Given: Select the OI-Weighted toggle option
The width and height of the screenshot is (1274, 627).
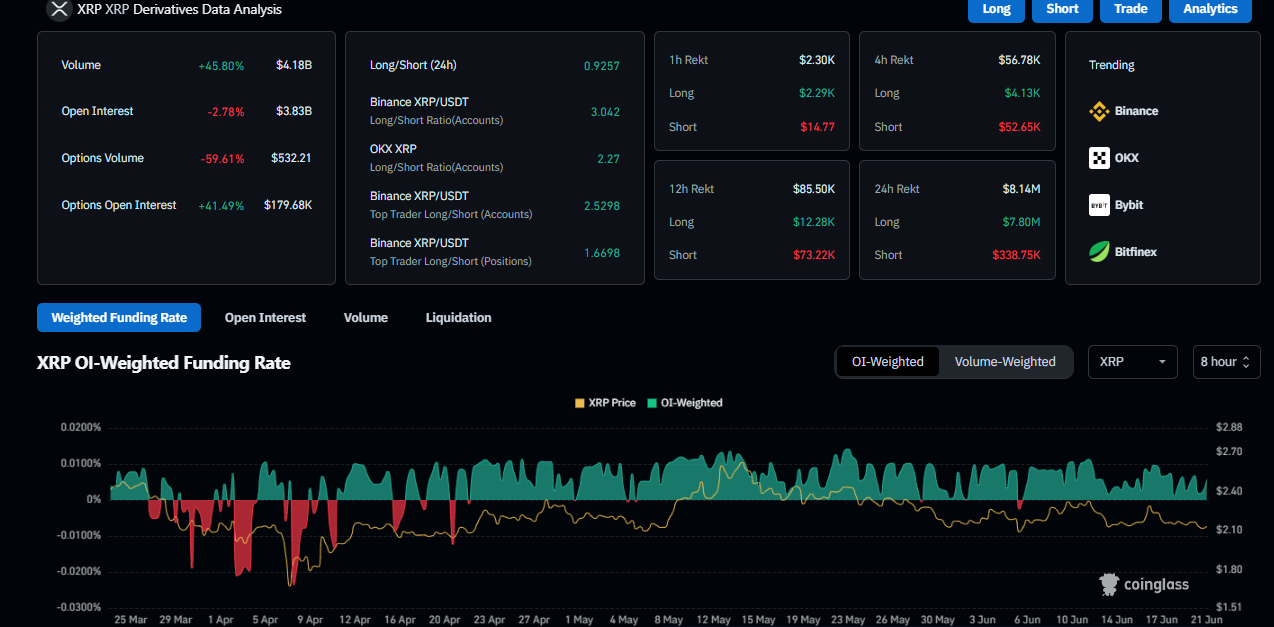Looking at the screenshot, I should click(x=888, y=362).
